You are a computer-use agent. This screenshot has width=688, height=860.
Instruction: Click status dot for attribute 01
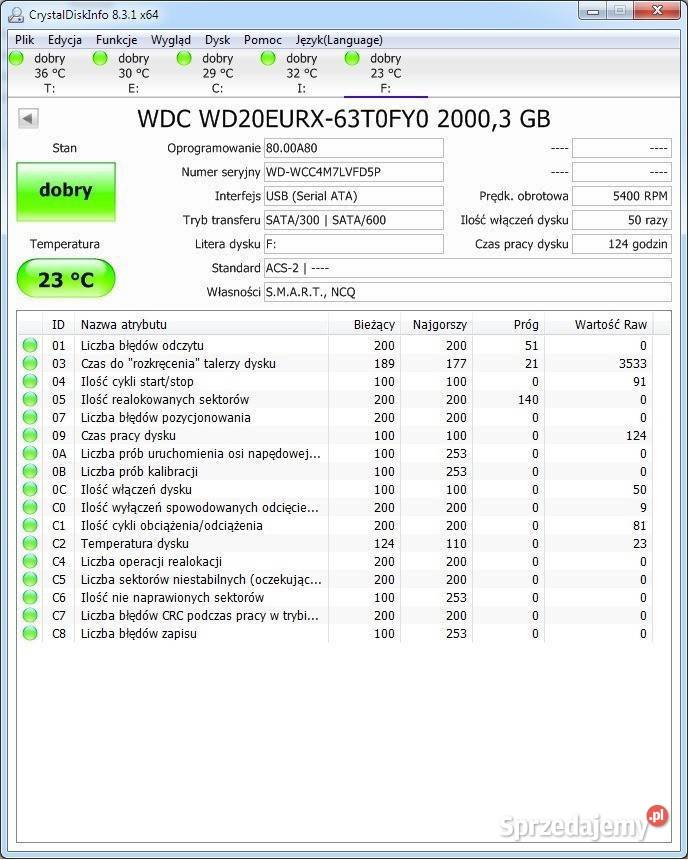pyautogui.click(x=30, y=346)
